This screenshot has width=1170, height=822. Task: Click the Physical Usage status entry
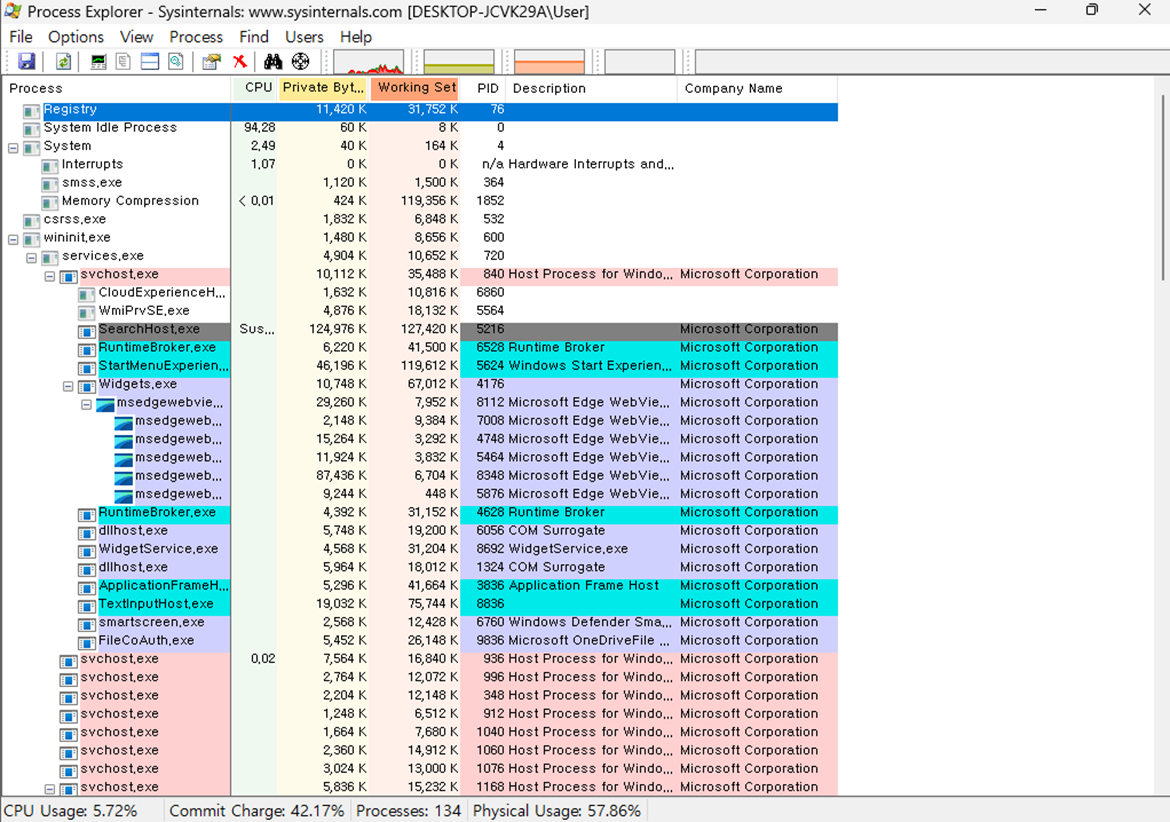[557, 811]
